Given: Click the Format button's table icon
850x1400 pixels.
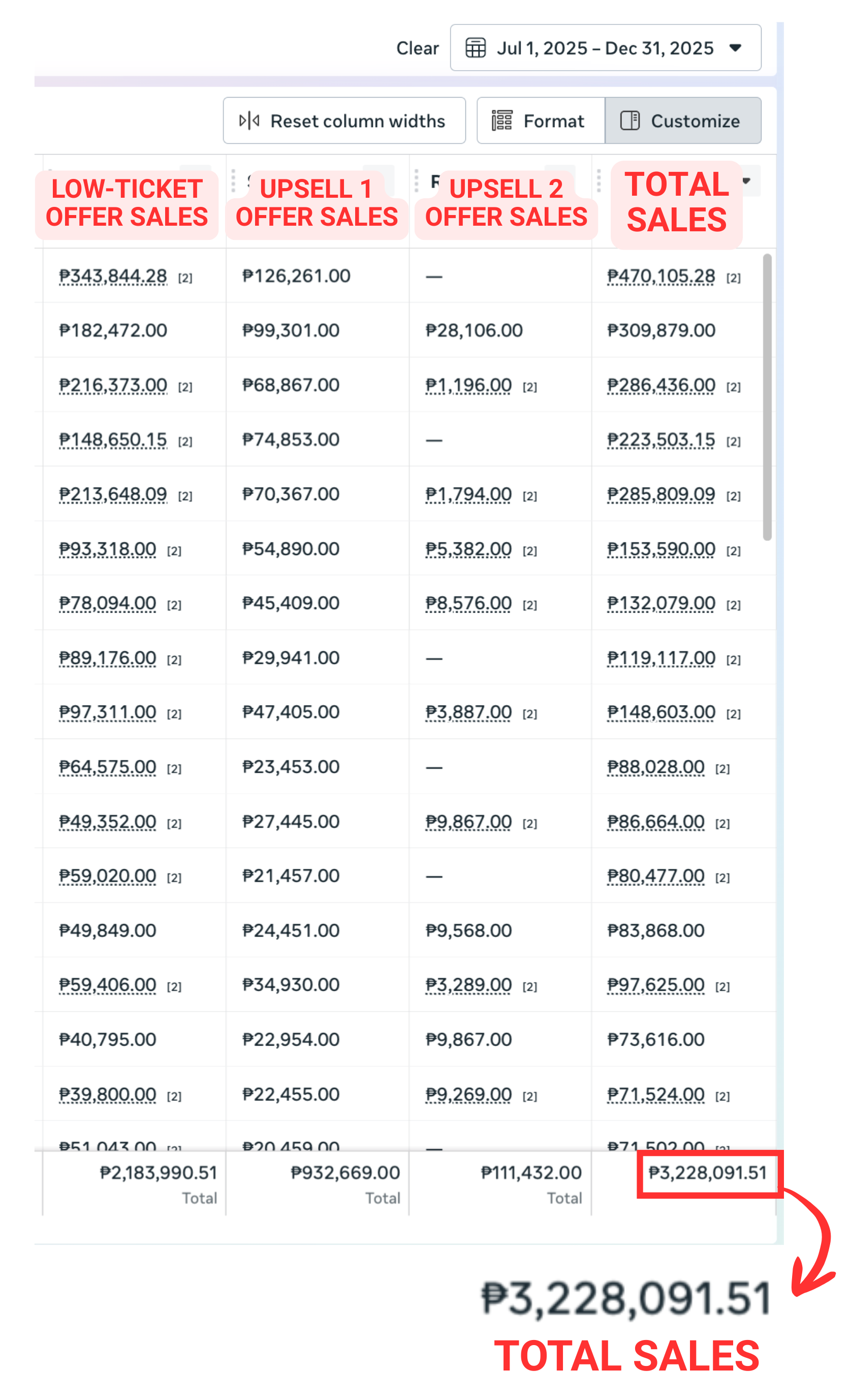Looking at the screenshot, I should click(501, 120).
